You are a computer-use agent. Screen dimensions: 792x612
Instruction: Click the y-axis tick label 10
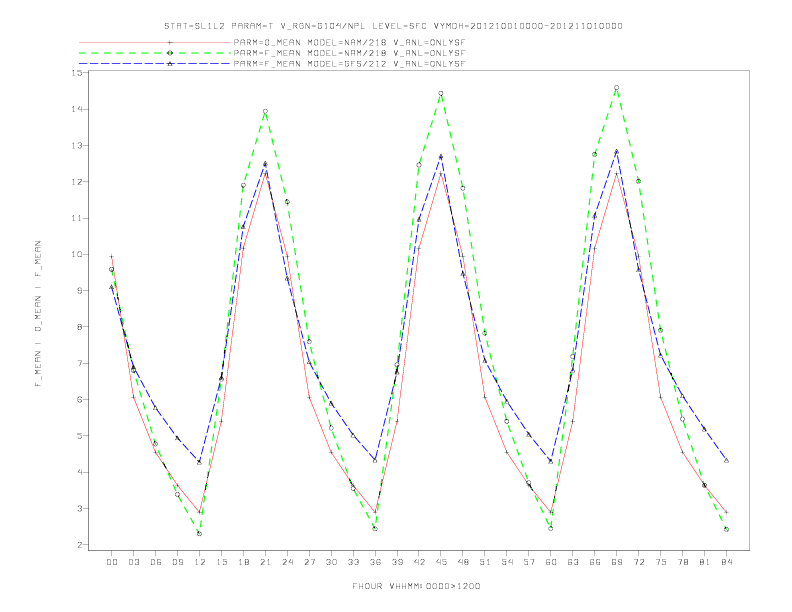pyautogui.click(x=77, y=254)
